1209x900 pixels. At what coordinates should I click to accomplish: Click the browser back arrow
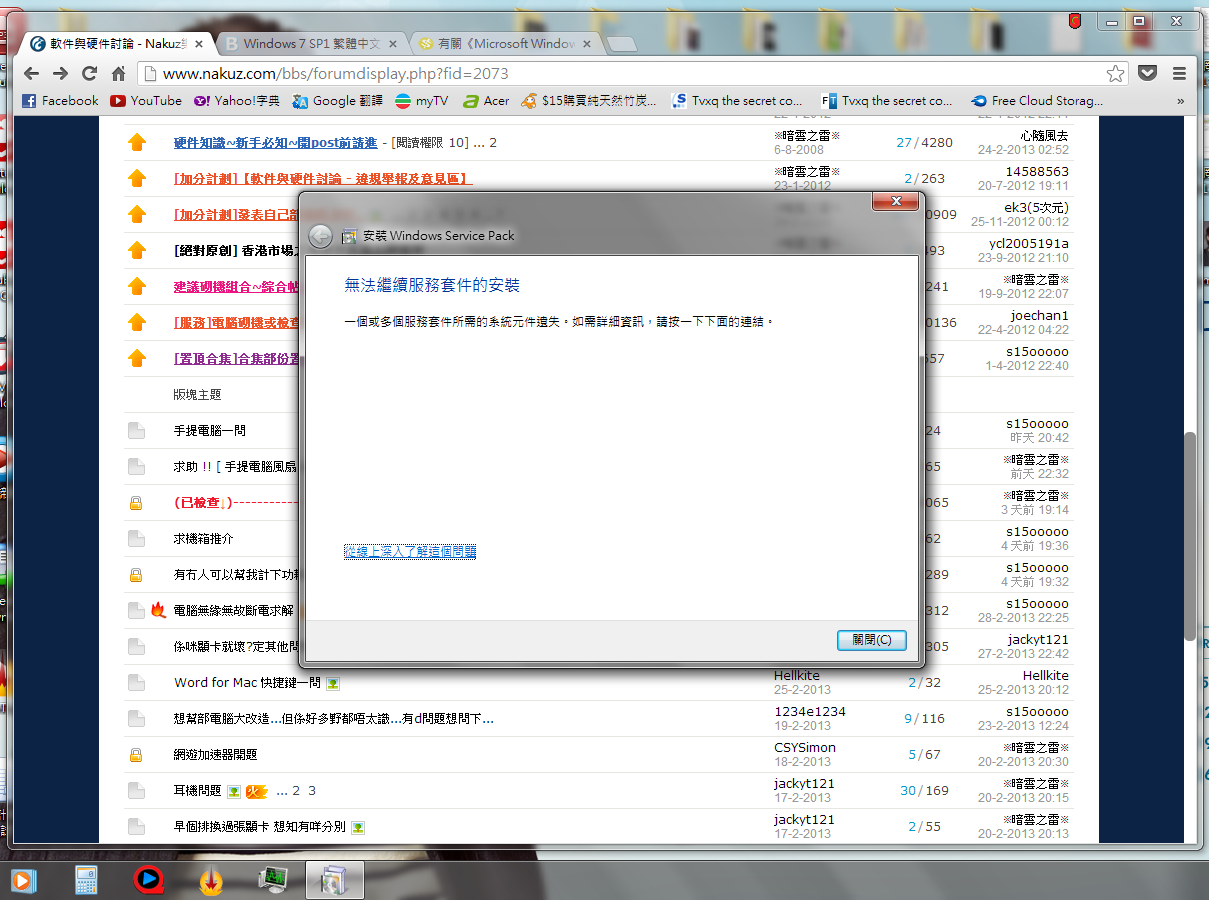point(31,74)
